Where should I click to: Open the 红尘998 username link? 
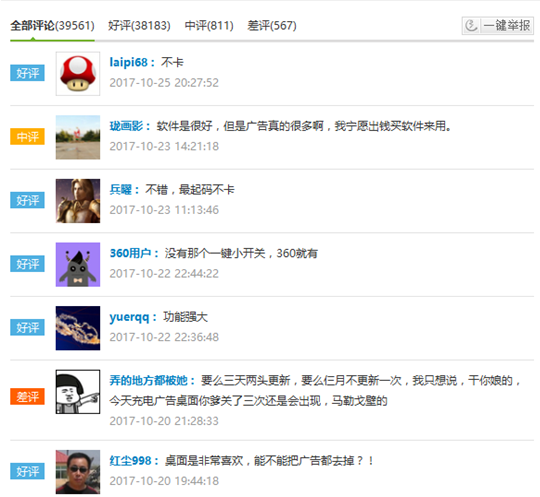click(x=130, y=461)
